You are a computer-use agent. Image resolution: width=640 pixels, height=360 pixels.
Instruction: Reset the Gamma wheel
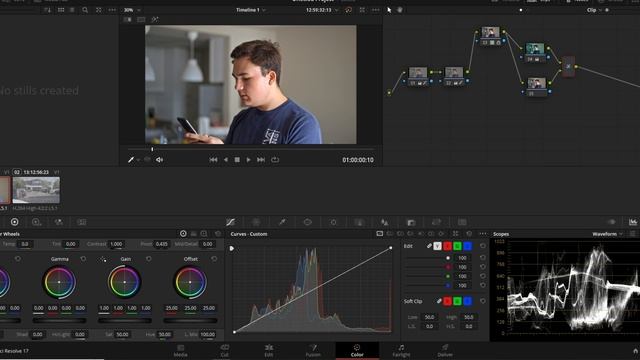coord(83,259)
